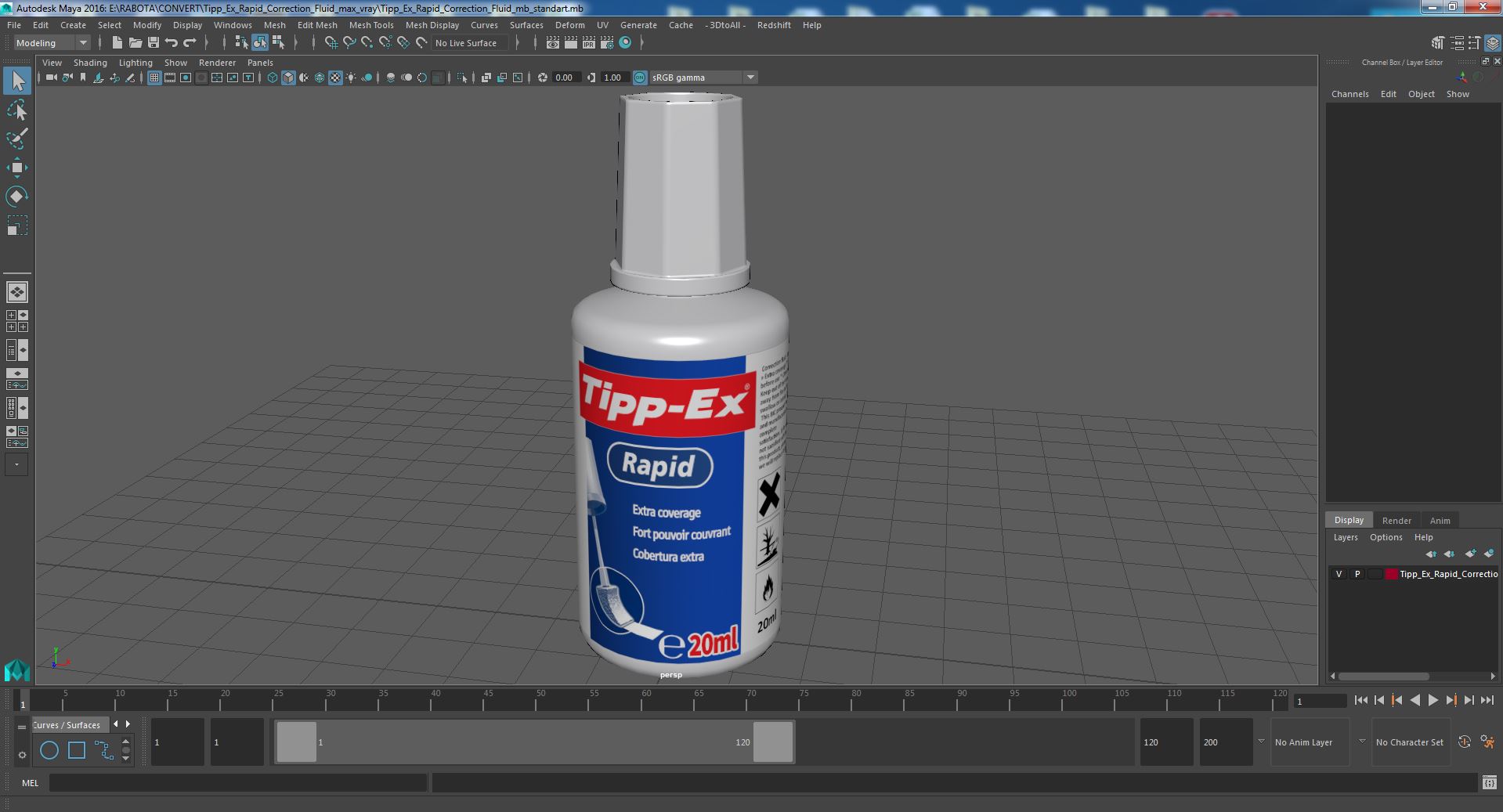Viewport: 1503px width, 812px height.
Task: Open the Lighting panel menu
Action: tap(135, 63)
